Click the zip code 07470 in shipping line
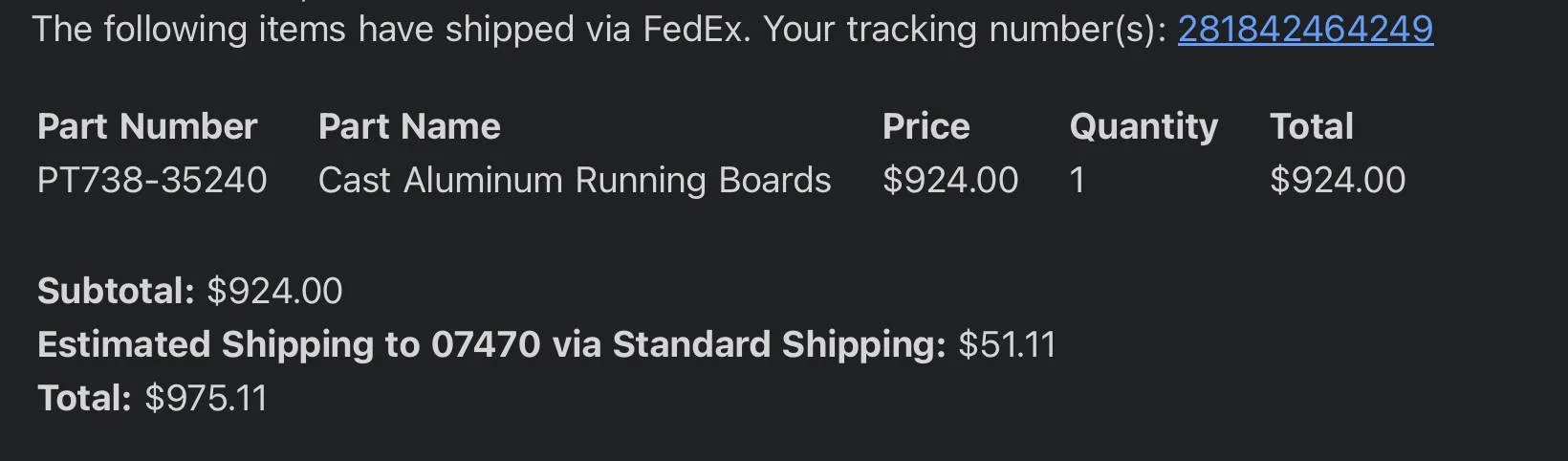The image size is (1568, 461). click(x=486, y=344)
